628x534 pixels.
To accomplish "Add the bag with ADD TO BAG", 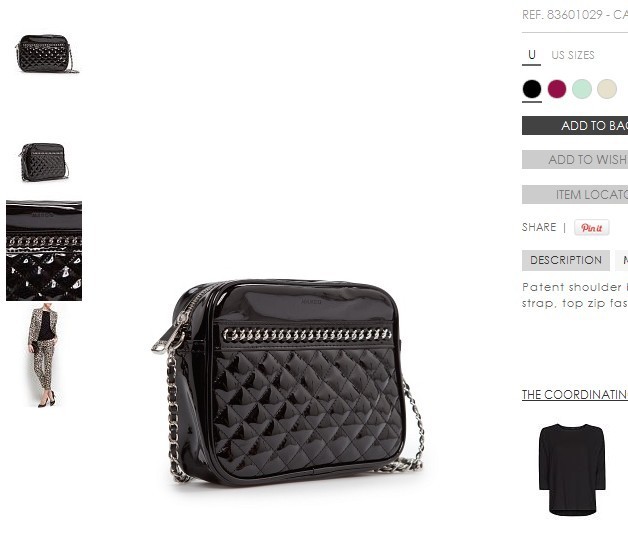I will pyautogui.click(x=575, y=126).
